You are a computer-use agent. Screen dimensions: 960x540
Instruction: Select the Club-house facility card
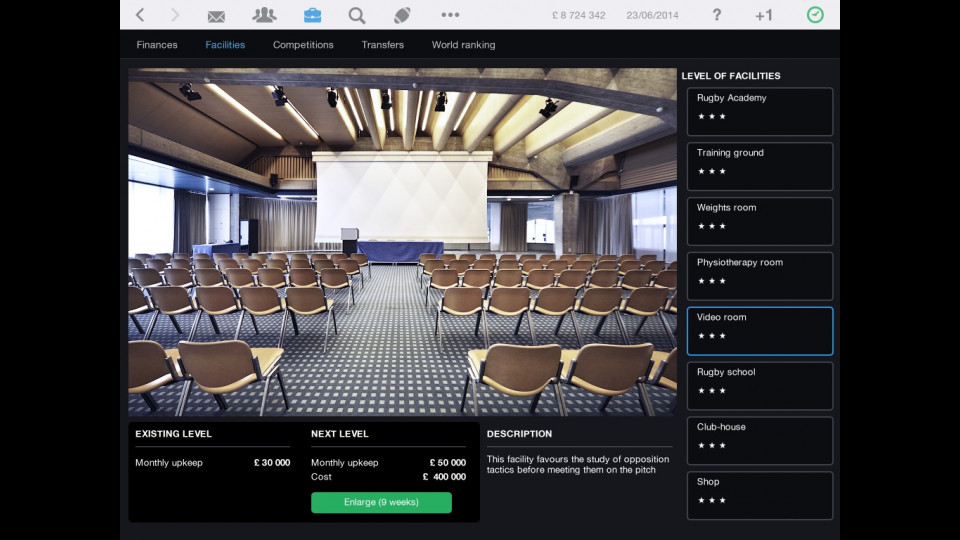coord(759,440)
